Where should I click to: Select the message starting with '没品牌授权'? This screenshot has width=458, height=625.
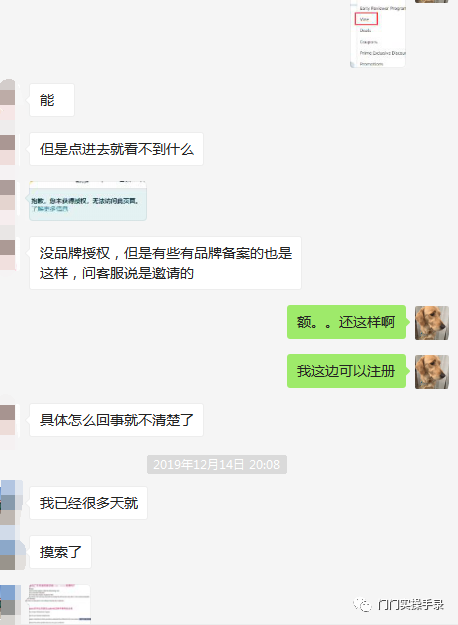coord(165,263)
